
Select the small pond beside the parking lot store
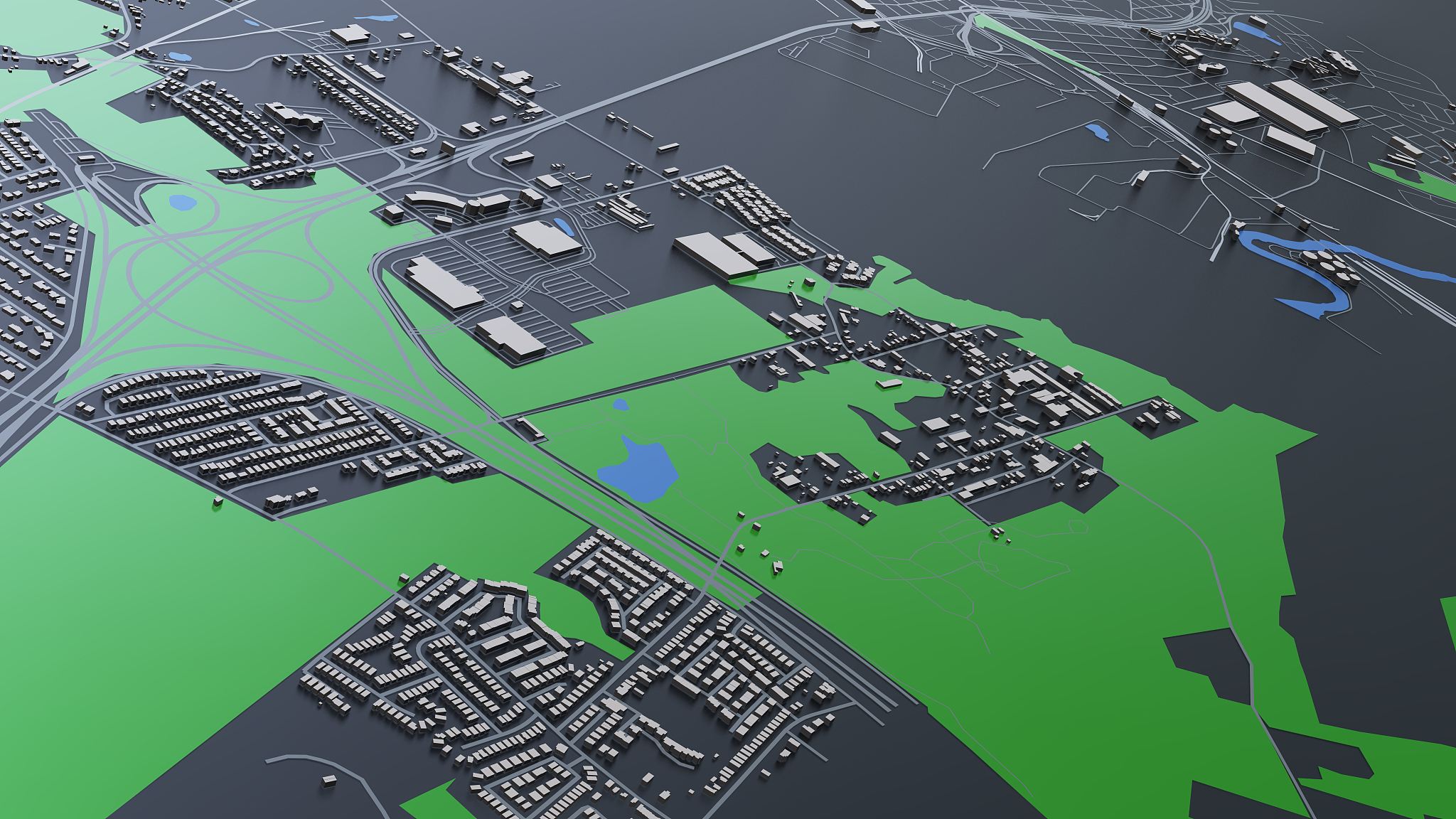point(563,227)
